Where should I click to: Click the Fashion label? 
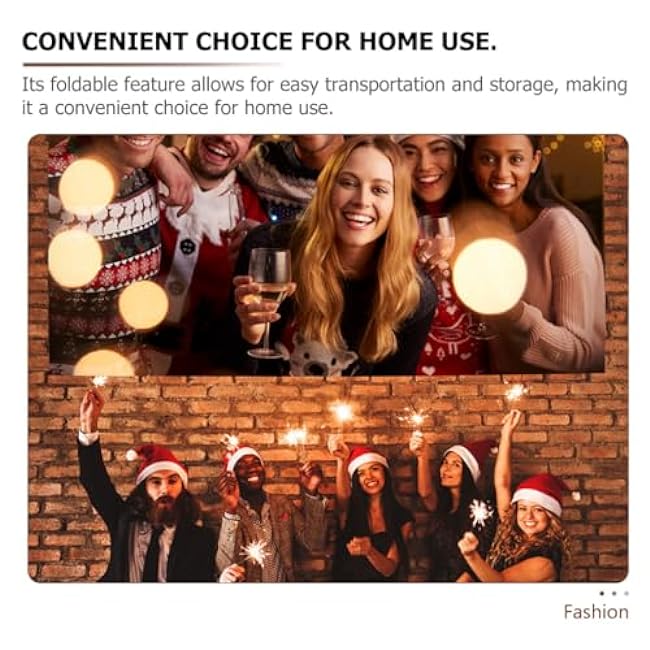click(x=596, y=612)
